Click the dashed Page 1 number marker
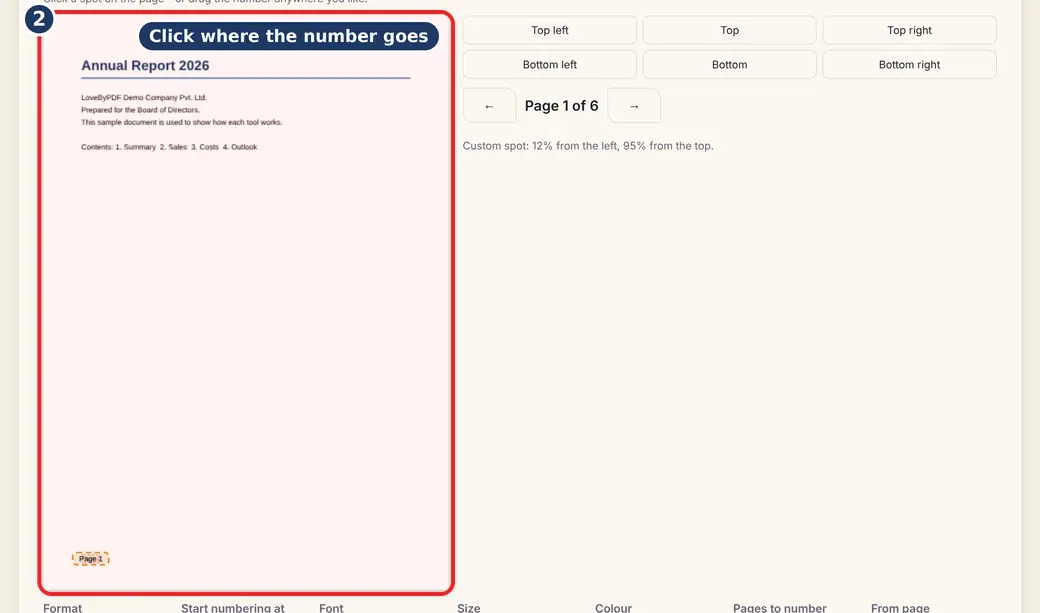 90,559
